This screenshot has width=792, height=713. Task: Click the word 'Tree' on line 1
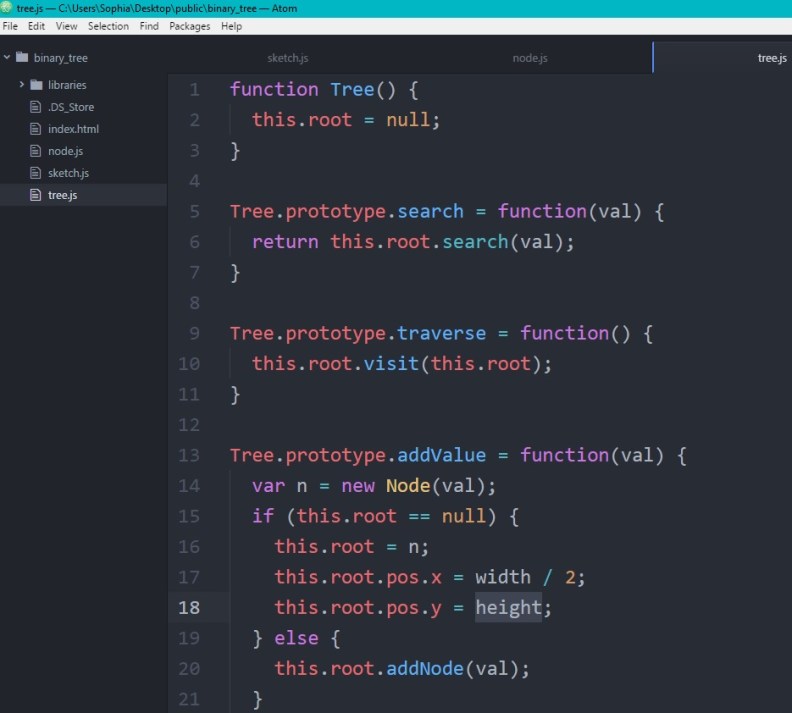pos(352,90)
